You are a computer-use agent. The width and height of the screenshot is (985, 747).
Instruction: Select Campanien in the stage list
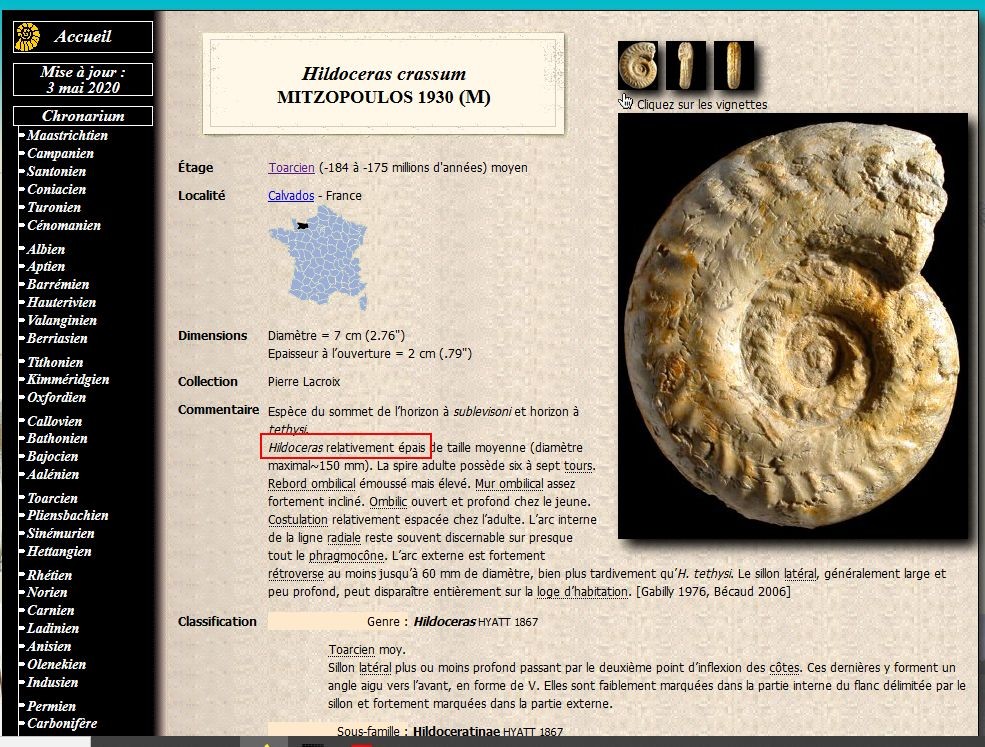pos(60,153)
